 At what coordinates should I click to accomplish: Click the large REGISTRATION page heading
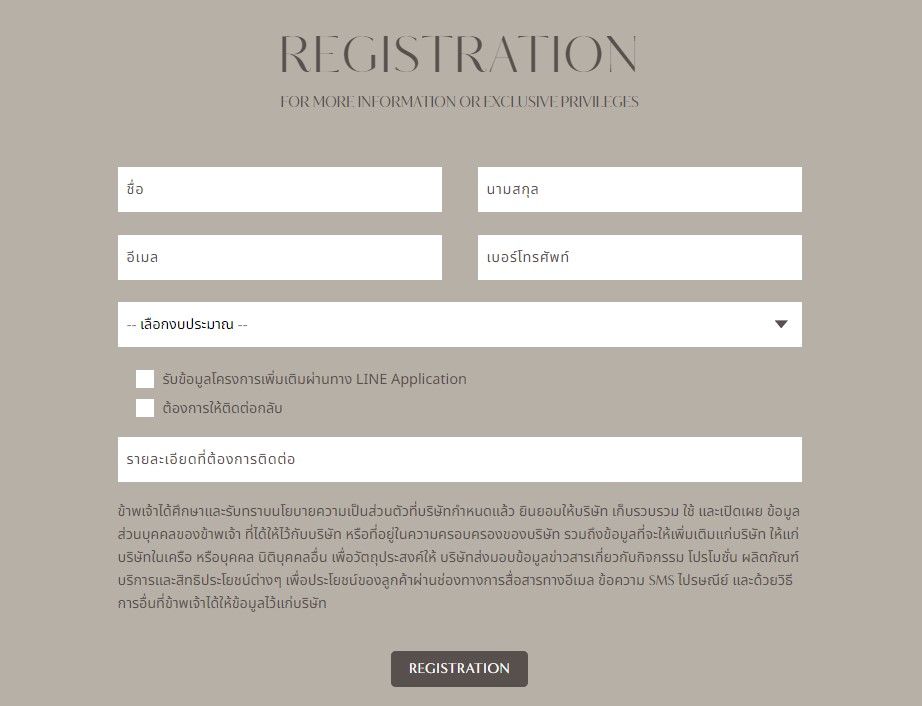(x=459, y=53)
